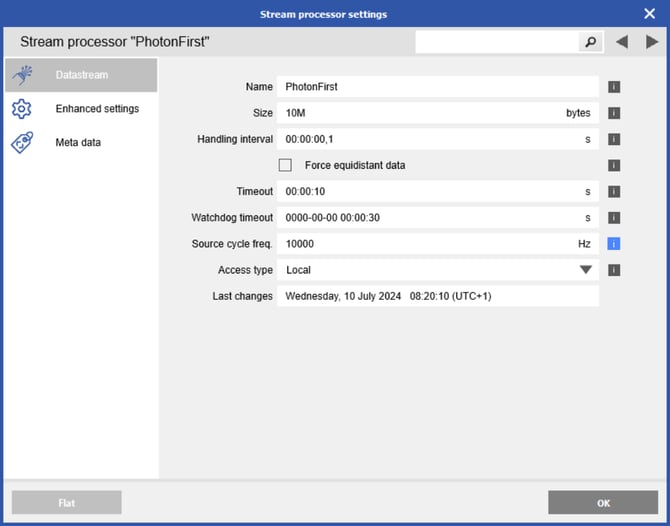Select the Datastream tab
670x526 pixels.
click(x=80, y=75)
